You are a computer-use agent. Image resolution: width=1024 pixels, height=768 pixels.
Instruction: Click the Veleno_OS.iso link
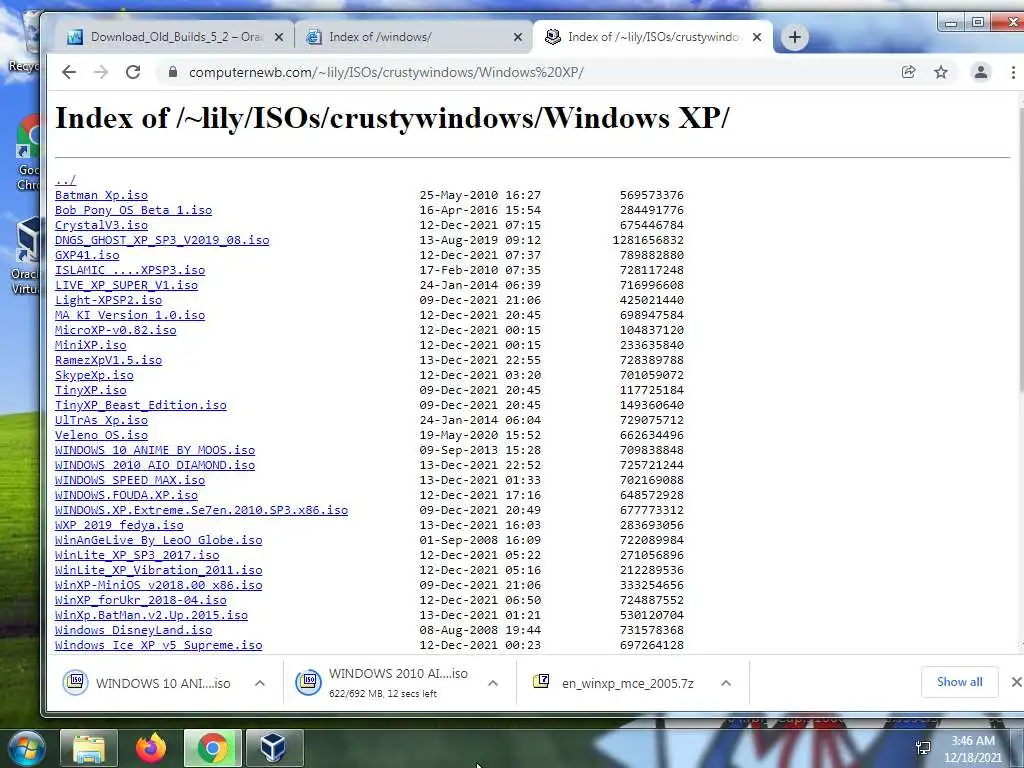pyautogui.click(x=101, y=436)
